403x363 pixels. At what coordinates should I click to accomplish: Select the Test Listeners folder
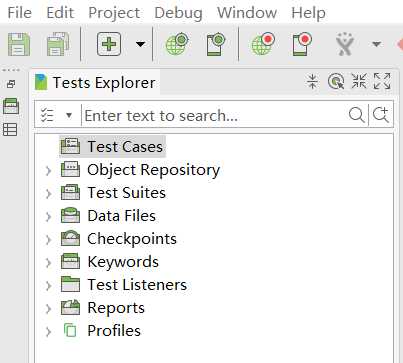tap(124, 285)
